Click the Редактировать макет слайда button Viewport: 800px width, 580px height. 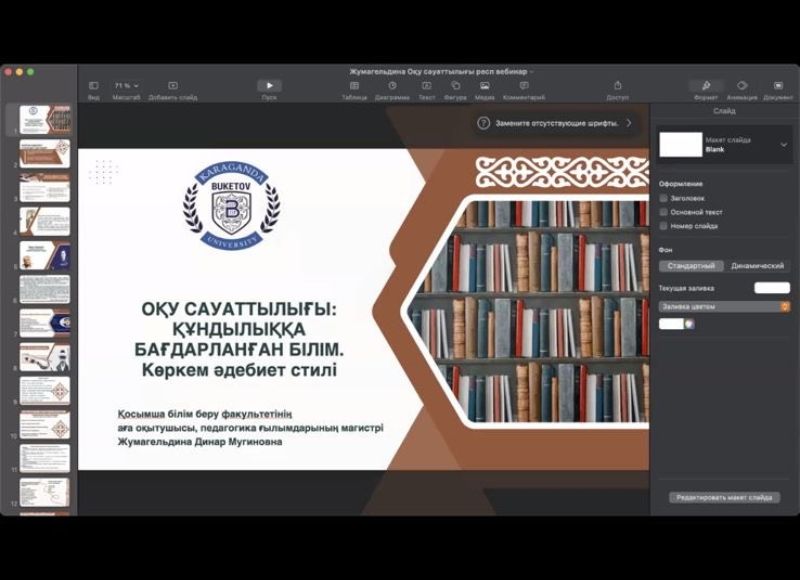click(724, 497)
